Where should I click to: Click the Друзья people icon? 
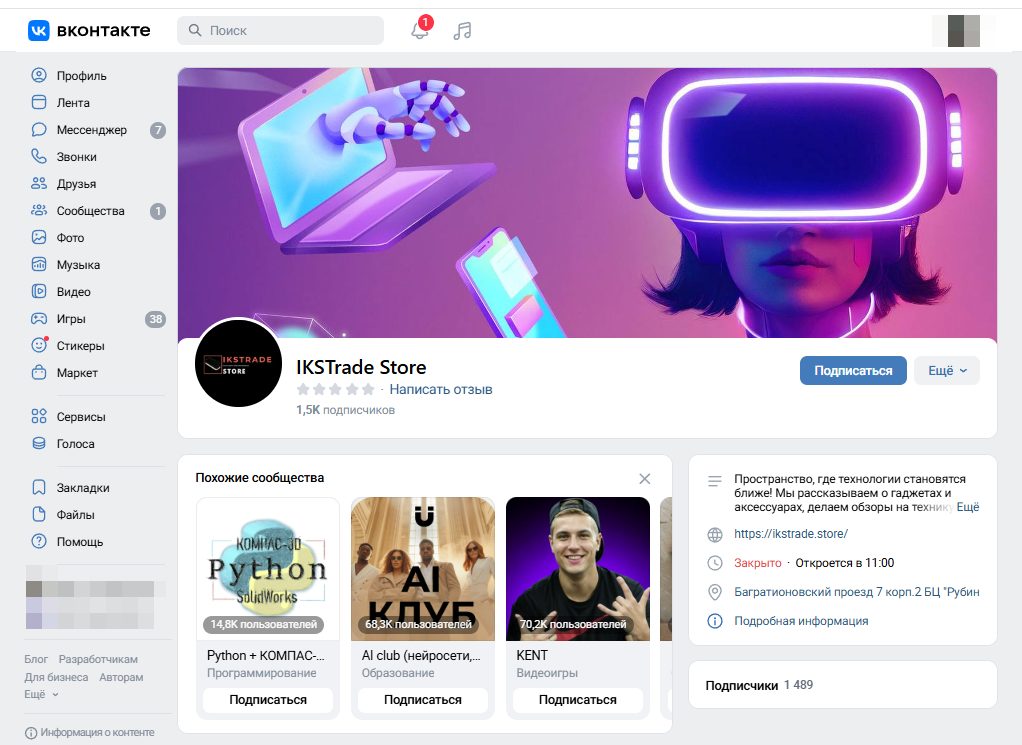click(39, 184)
